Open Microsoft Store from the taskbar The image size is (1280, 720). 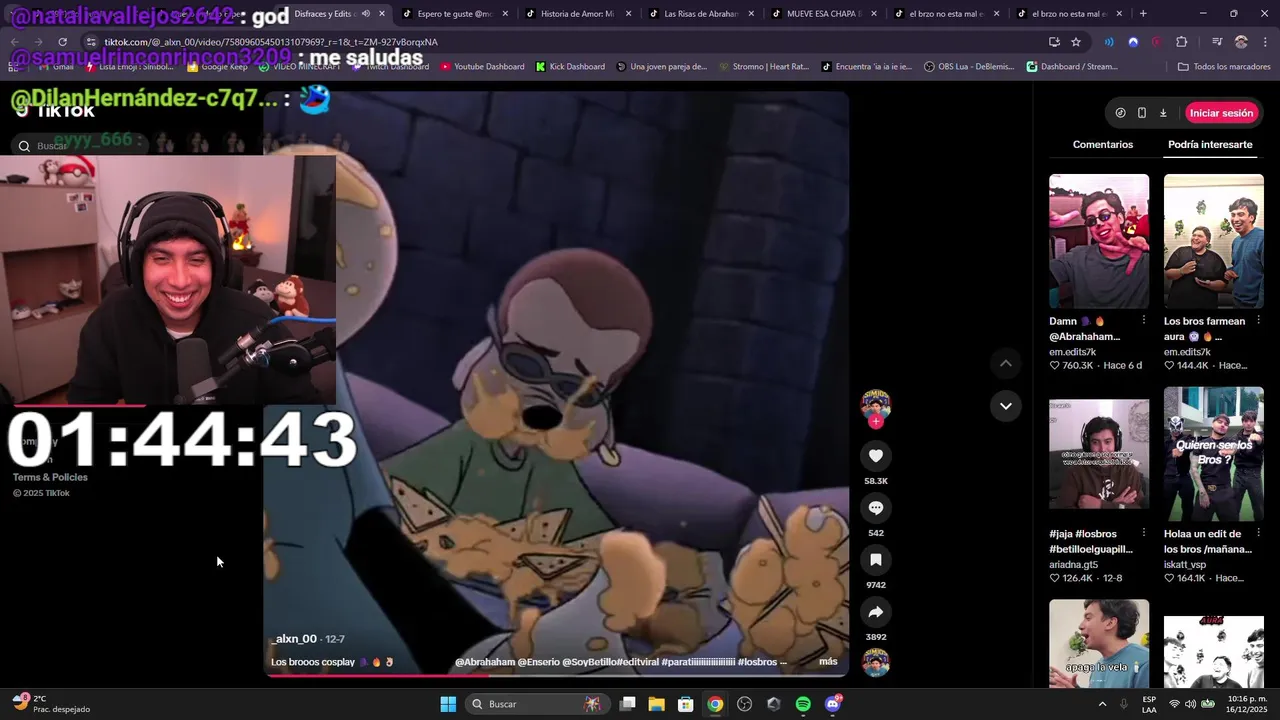(685, 704)
